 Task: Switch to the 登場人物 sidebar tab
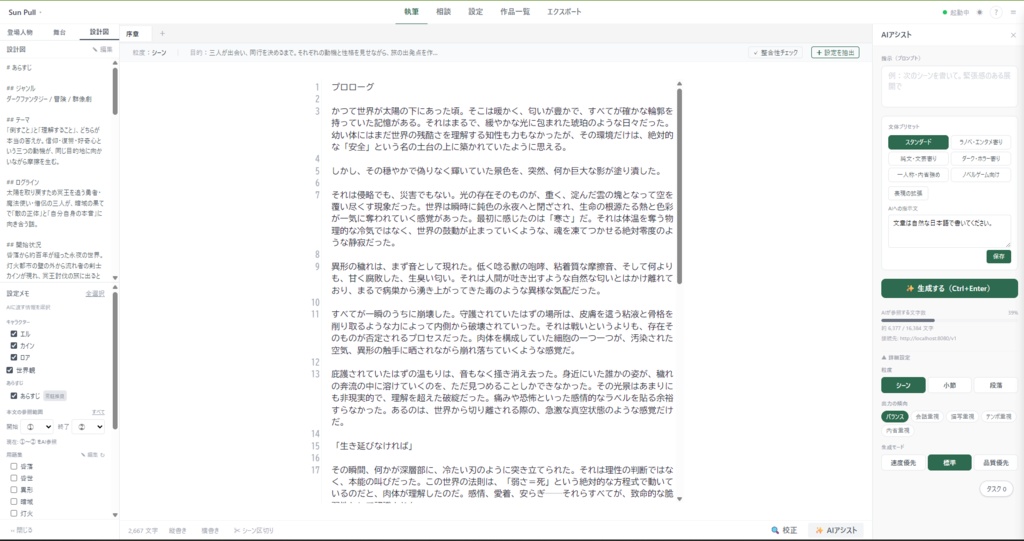(20, 32)
